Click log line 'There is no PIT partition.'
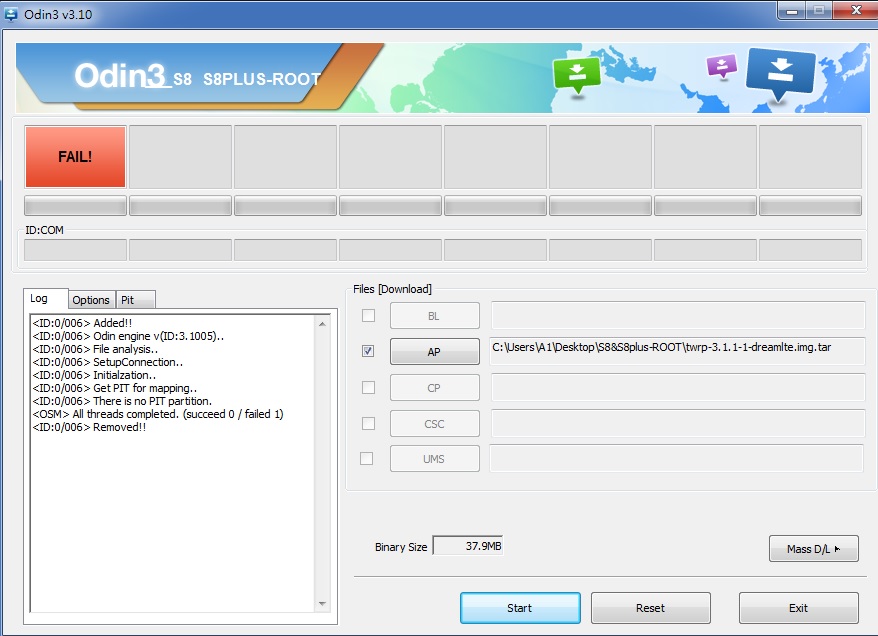 click(122, 401)
